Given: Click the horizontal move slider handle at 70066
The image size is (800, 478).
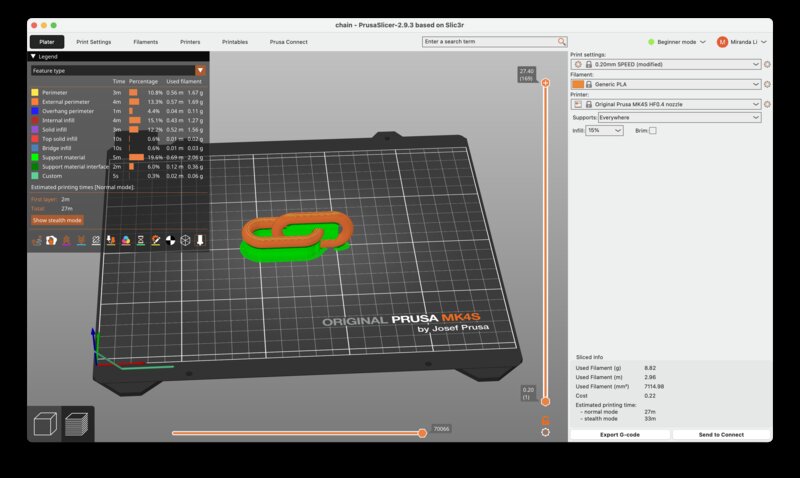Looking at the screenshot, I should [424, 432].
